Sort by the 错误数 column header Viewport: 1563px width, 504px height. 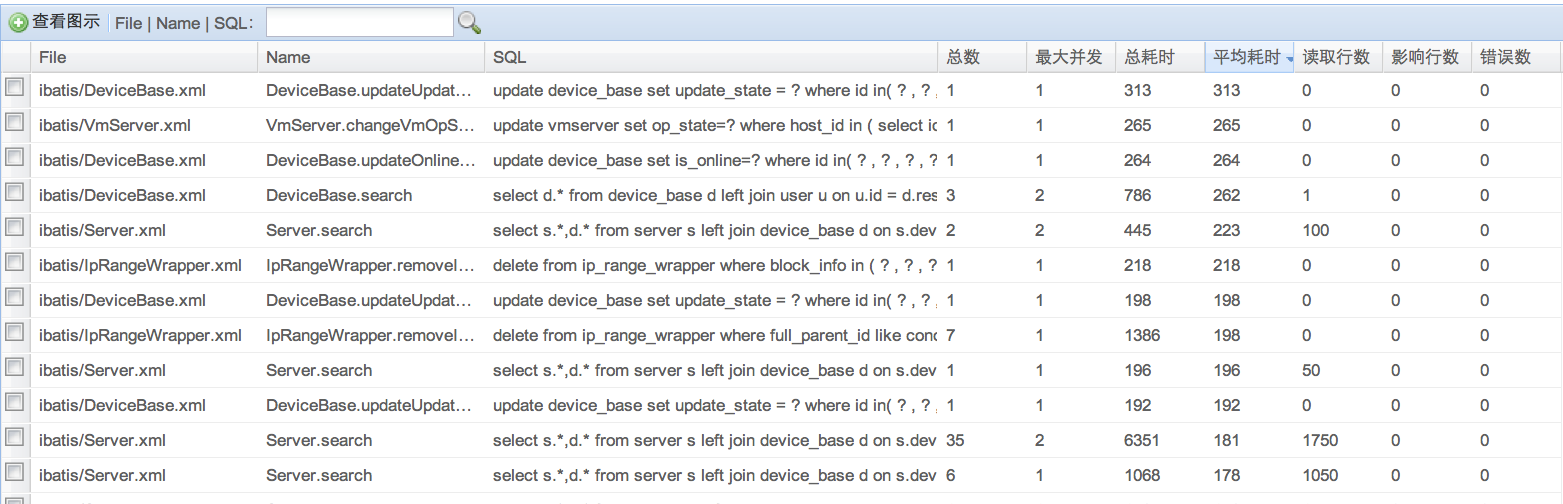[x=1506, y=57]
